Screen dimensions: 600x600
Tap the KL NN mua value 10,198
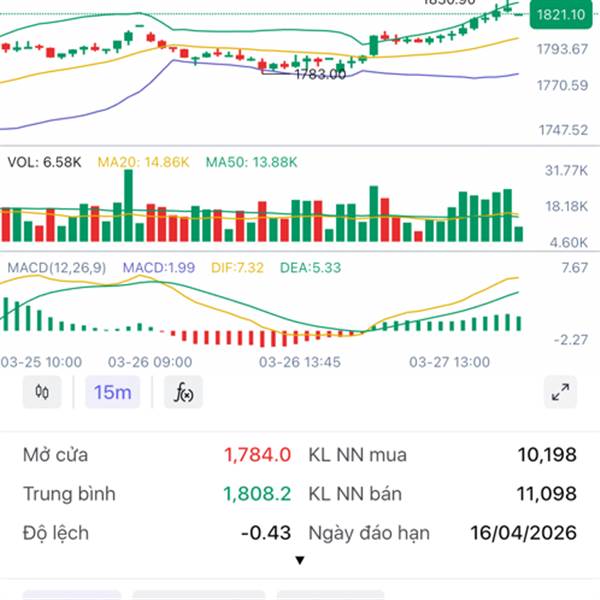547,455
